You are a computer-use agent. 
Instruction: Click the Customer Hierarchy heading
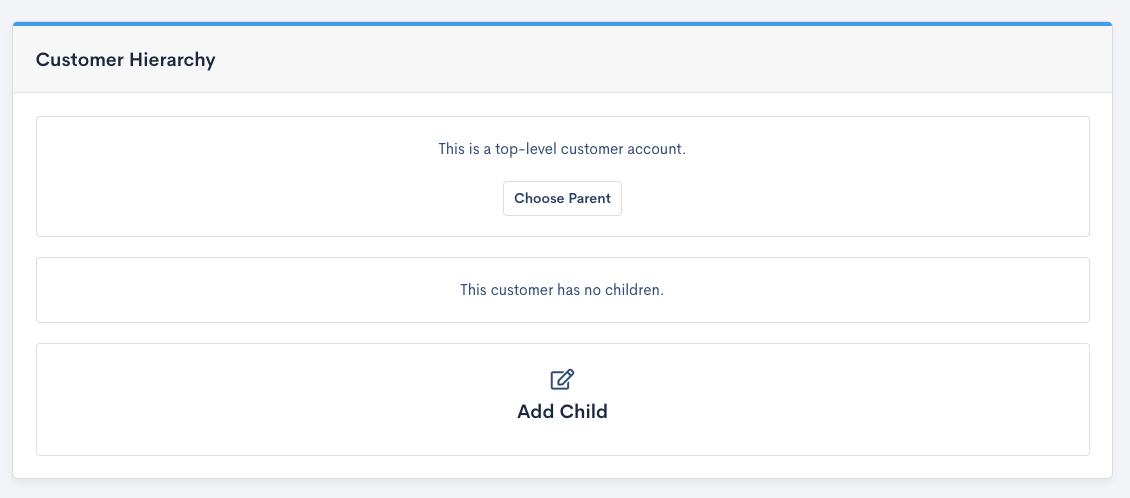pyautogui.click(x=125, y=60)
